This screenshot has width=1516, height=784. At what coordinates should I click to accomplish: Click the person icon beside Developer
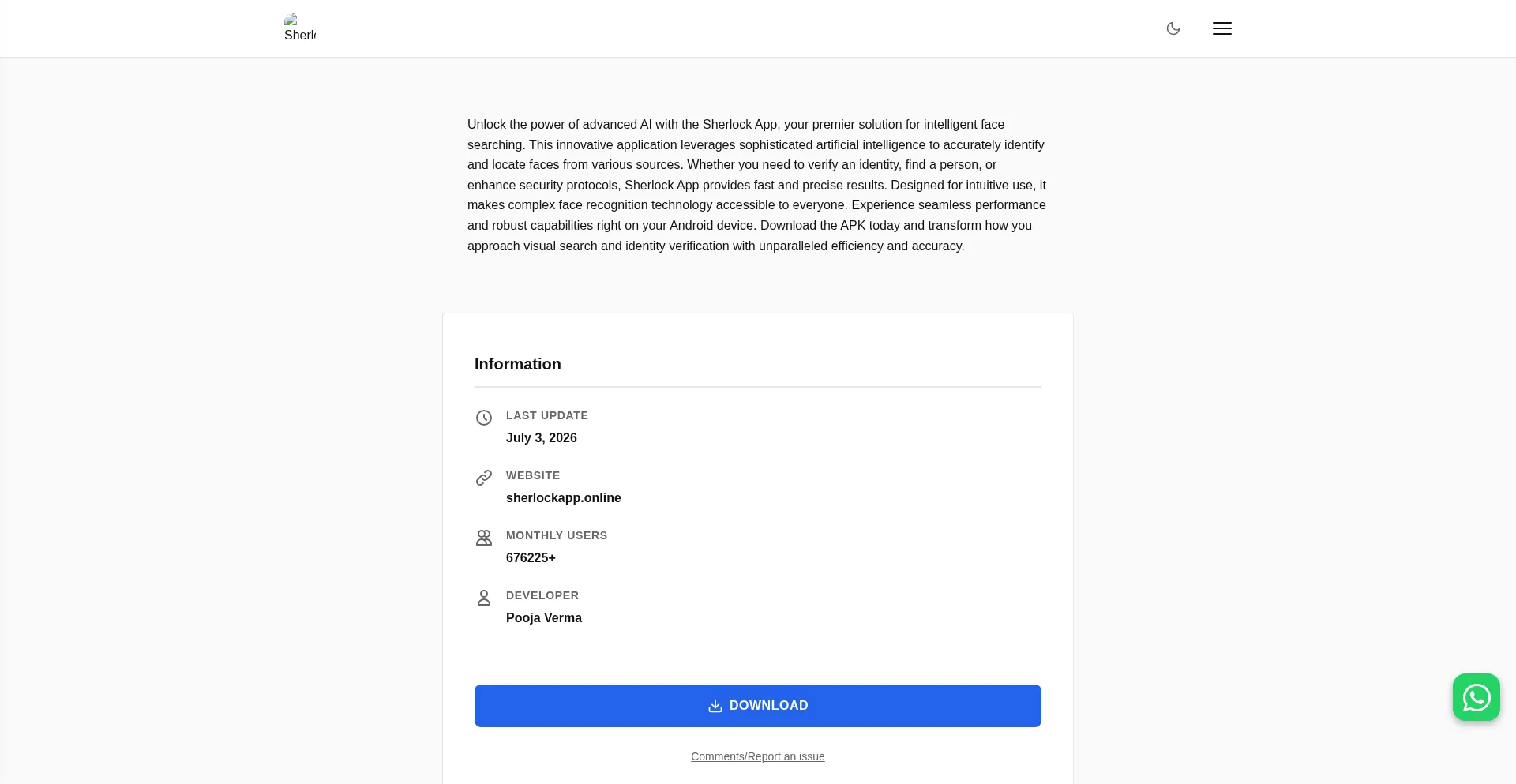click(x=484, y=598)
